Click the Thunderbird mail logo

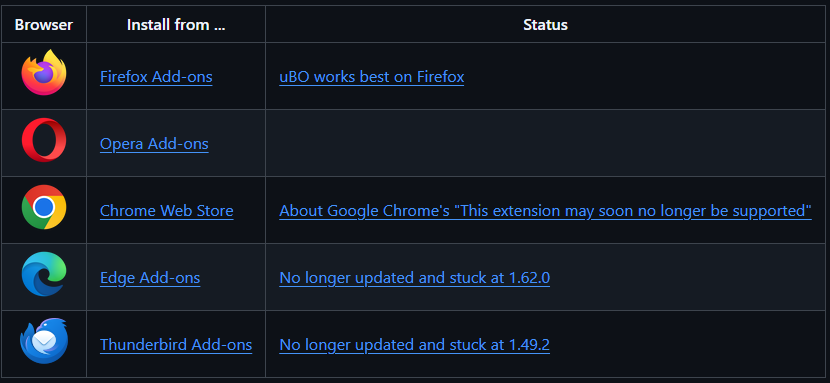(44, 341)
